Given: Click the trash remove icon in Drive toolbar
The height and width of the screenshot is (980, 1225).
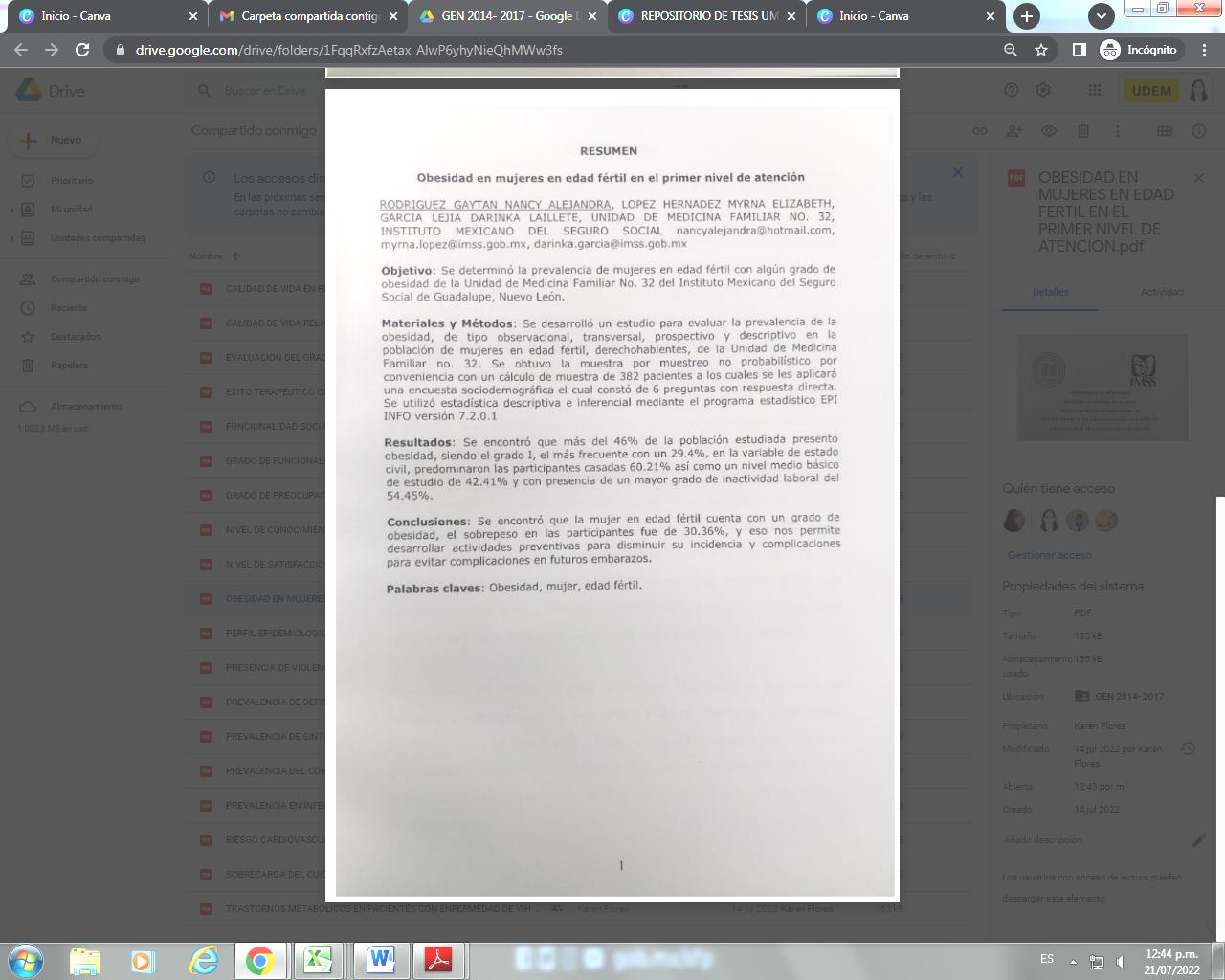Looking at the screenshot, I should [1083, 131].
